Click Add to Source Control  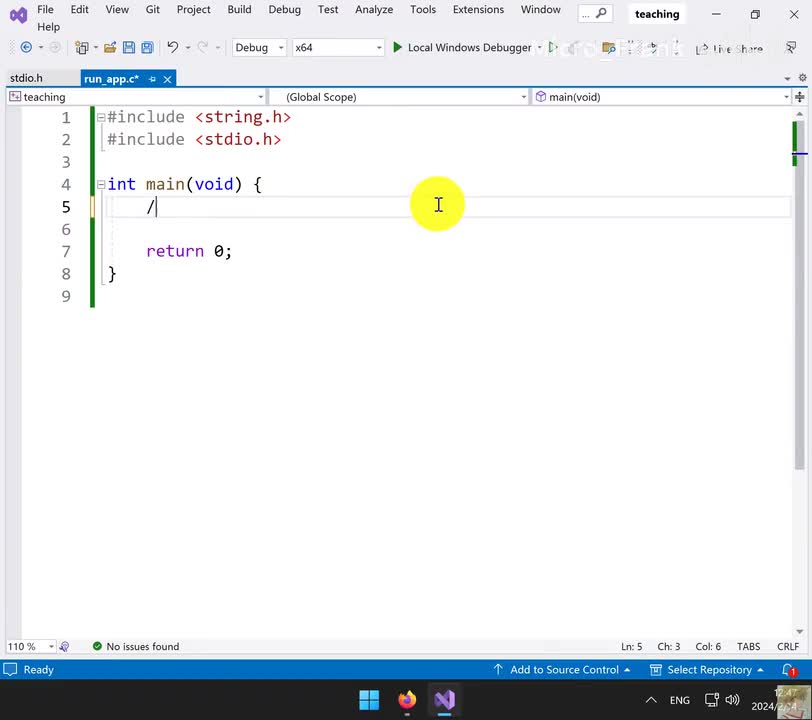(562, 670)
